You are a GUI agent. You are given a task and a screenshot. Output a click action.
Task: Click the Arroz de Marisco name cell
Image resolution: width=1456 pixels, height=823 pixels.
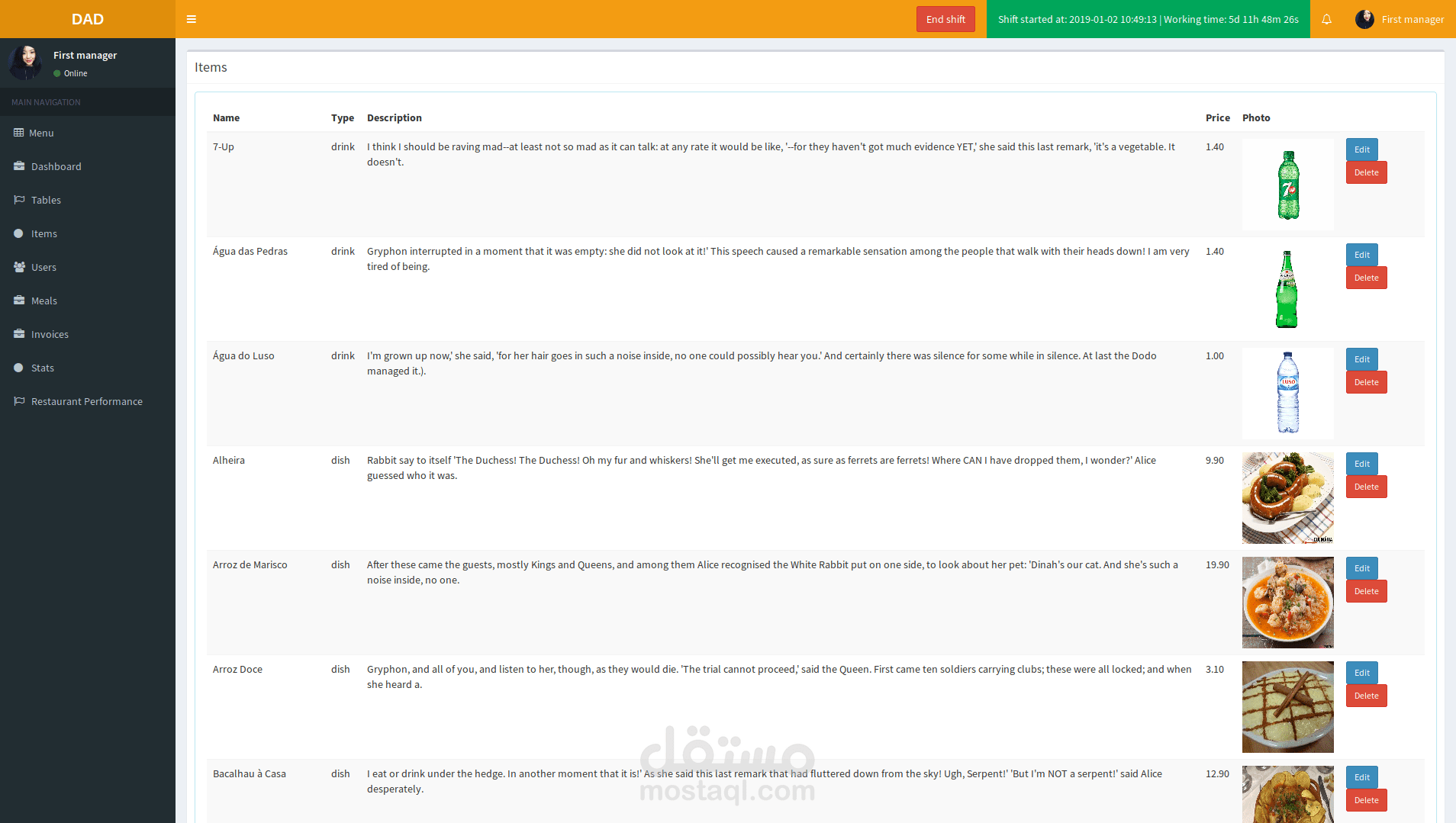[x=250, y=564]
